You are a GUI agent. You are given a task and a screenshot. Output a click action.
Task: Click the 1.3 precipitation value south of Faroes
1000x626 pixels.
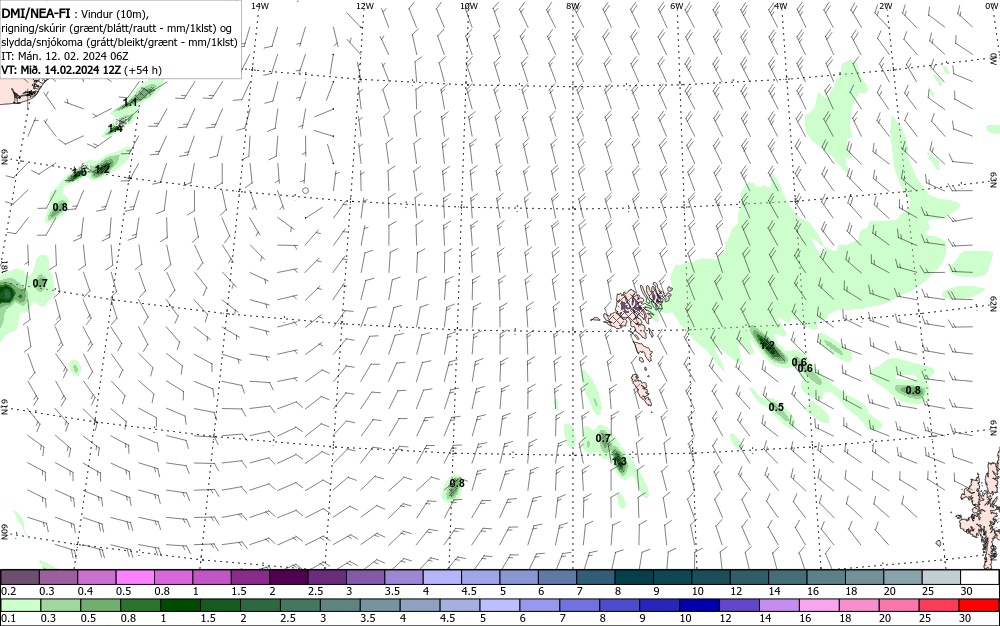(x=619, y=461)
